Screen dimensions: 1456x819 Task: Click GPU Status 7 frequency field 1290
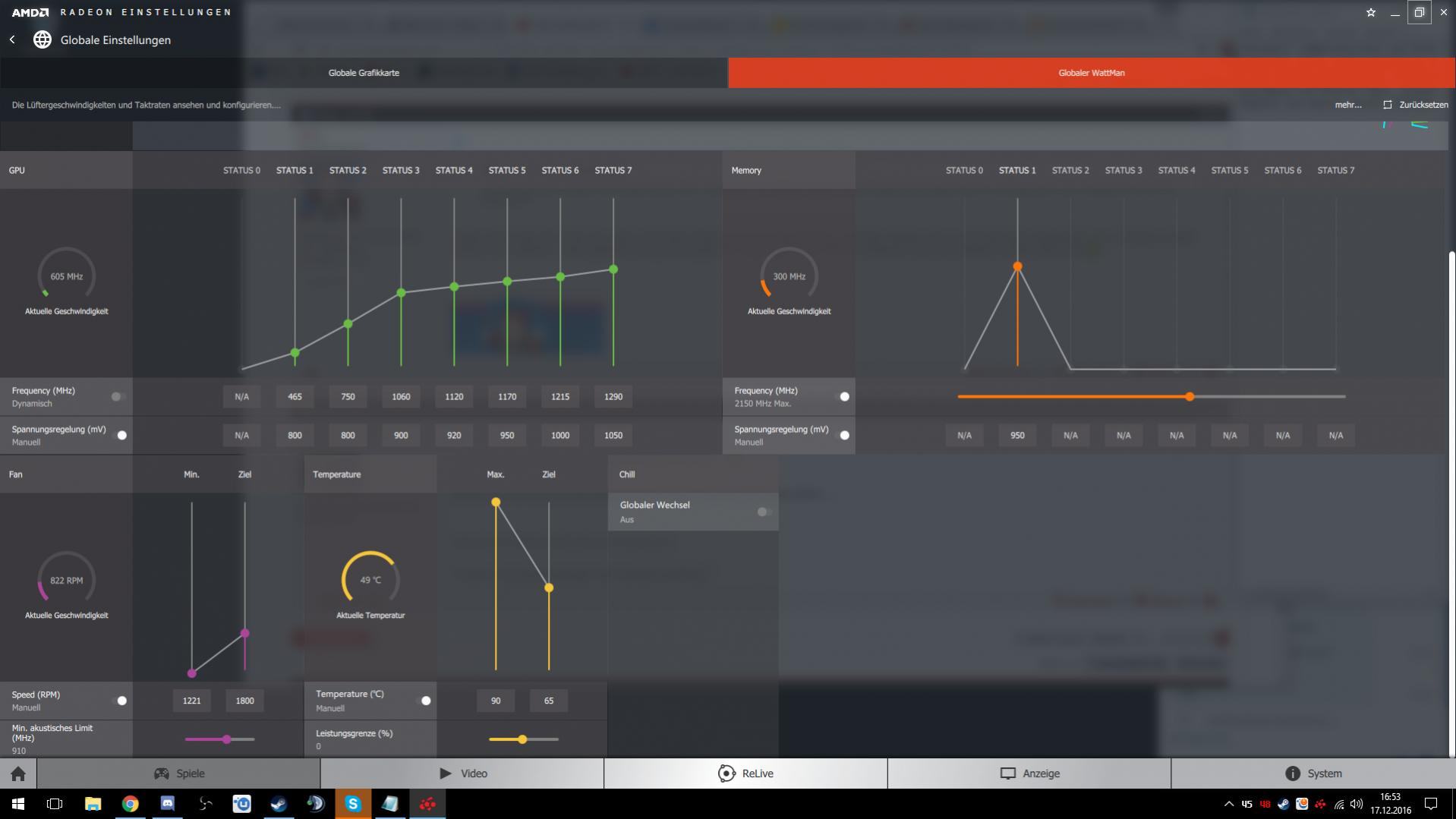click(613, 396)
